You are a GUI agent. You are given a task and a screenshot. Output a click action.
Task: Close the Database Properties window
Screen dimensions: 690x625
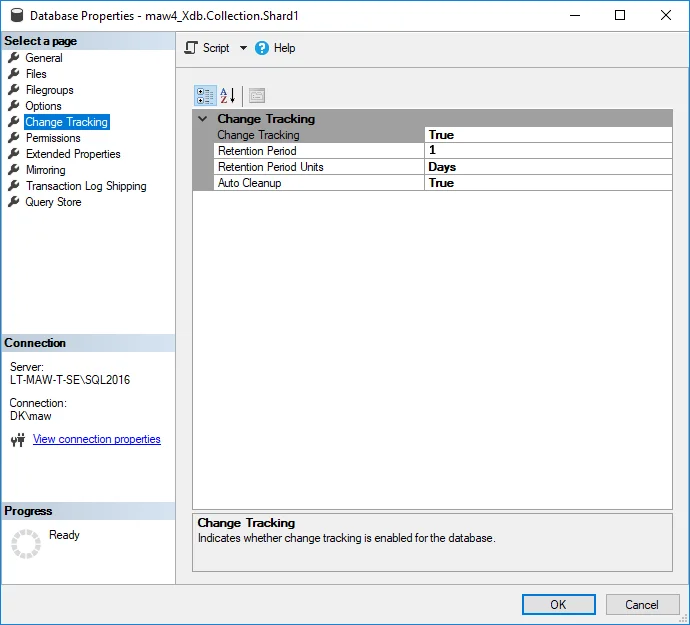pyautogui.click(x=666, y=15)
